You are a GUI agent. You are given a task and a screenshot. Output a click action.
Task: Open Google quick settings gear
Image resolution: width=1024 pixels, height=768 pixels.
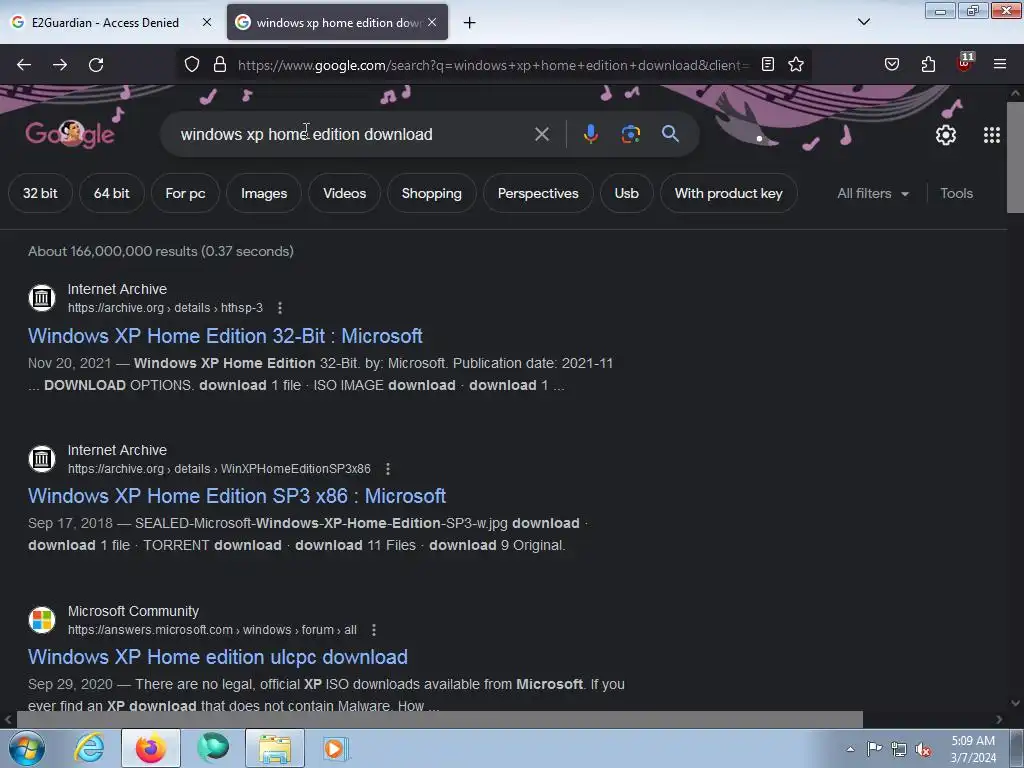[x=946, y=135]
